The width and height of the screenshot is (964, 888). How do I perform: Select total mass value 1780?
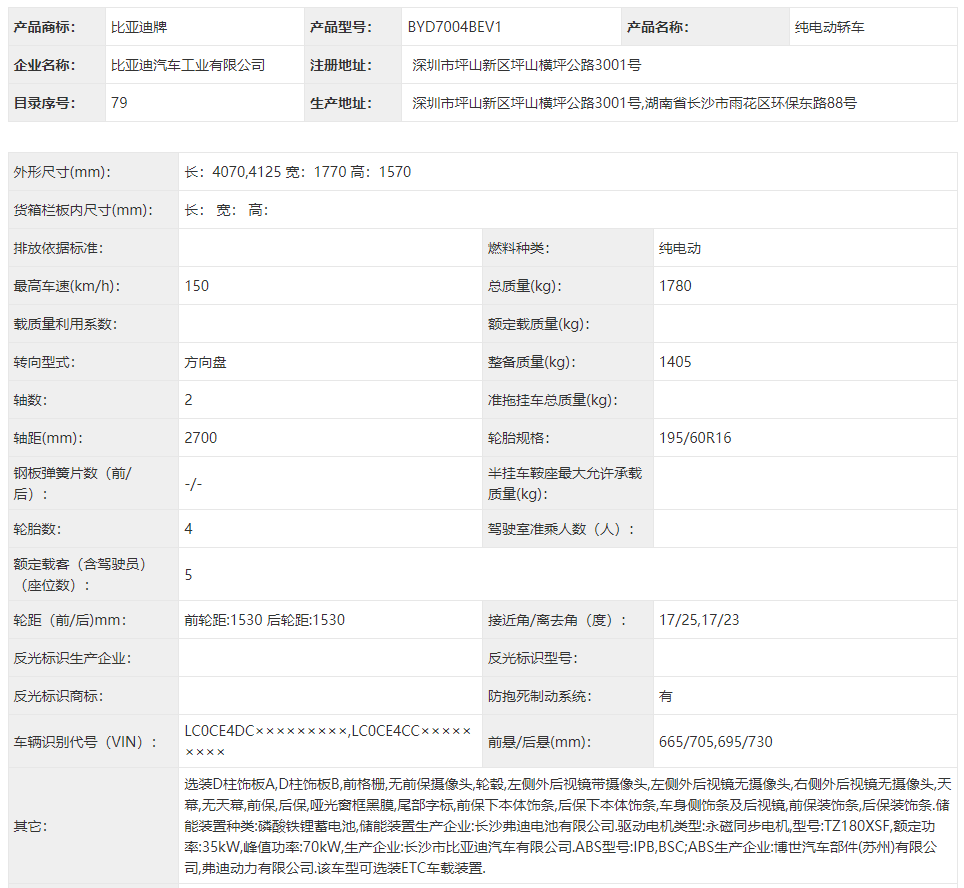pyautogui.click(x=675, y=286)
